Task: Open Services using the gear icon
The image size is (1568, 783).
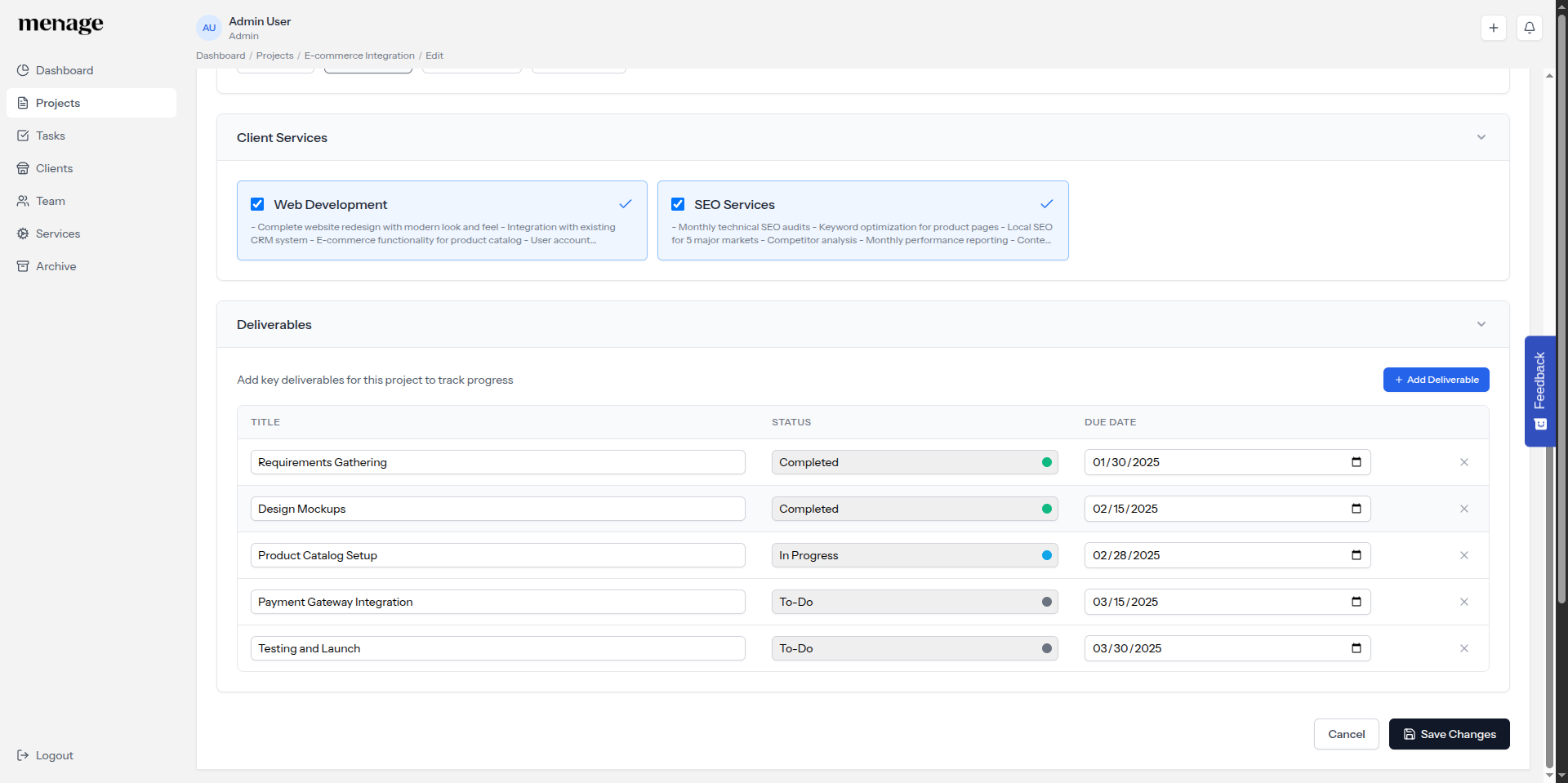Action: 23,234
